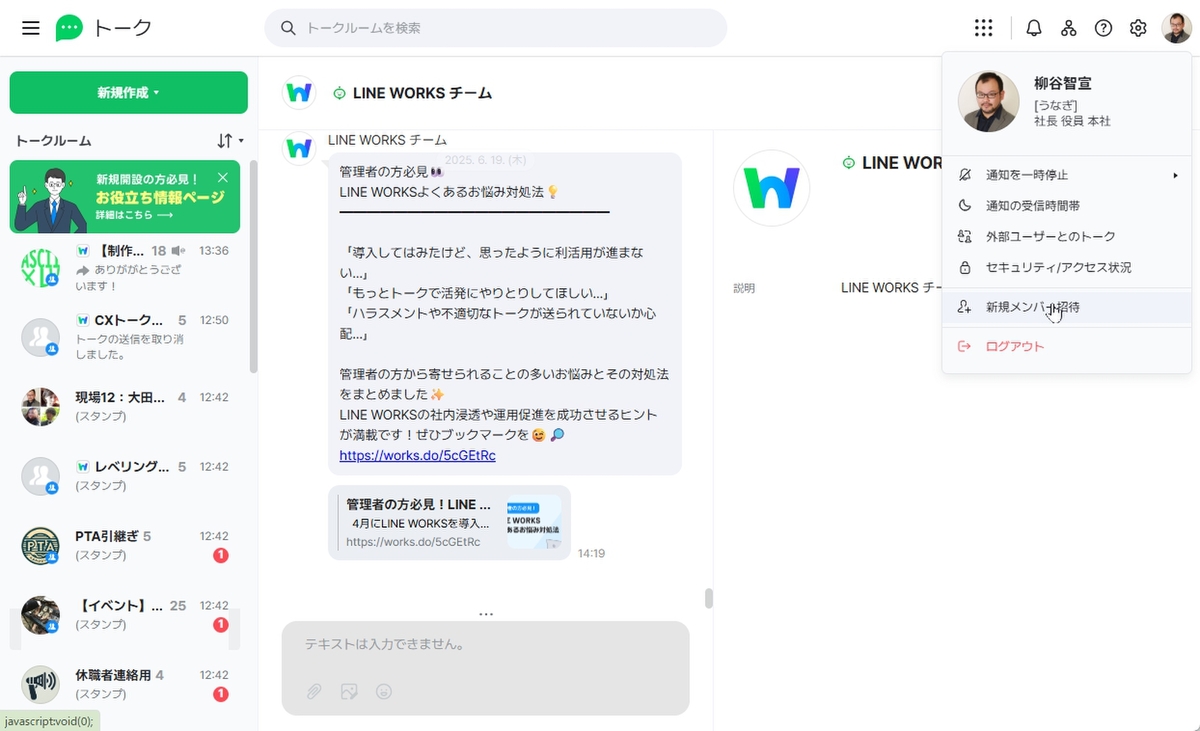The height and width of the screenshot is (731, 1200).
Task: Click the PTA引継ぎ unread badge
Action: click(221, 556)
